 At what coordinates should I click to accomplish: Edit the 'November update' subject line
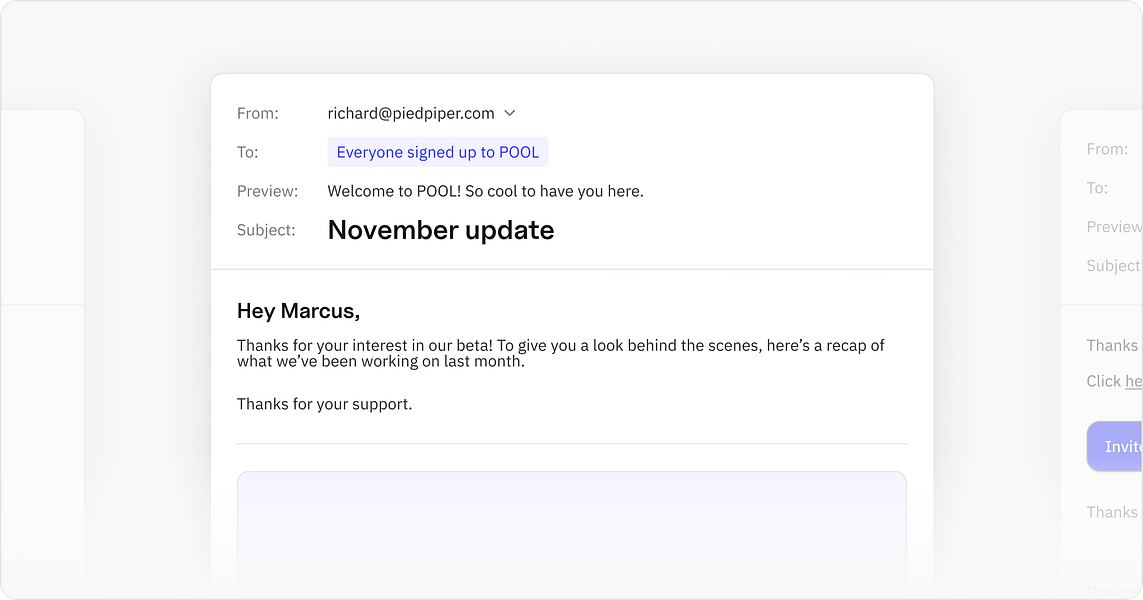coord(440,230)
